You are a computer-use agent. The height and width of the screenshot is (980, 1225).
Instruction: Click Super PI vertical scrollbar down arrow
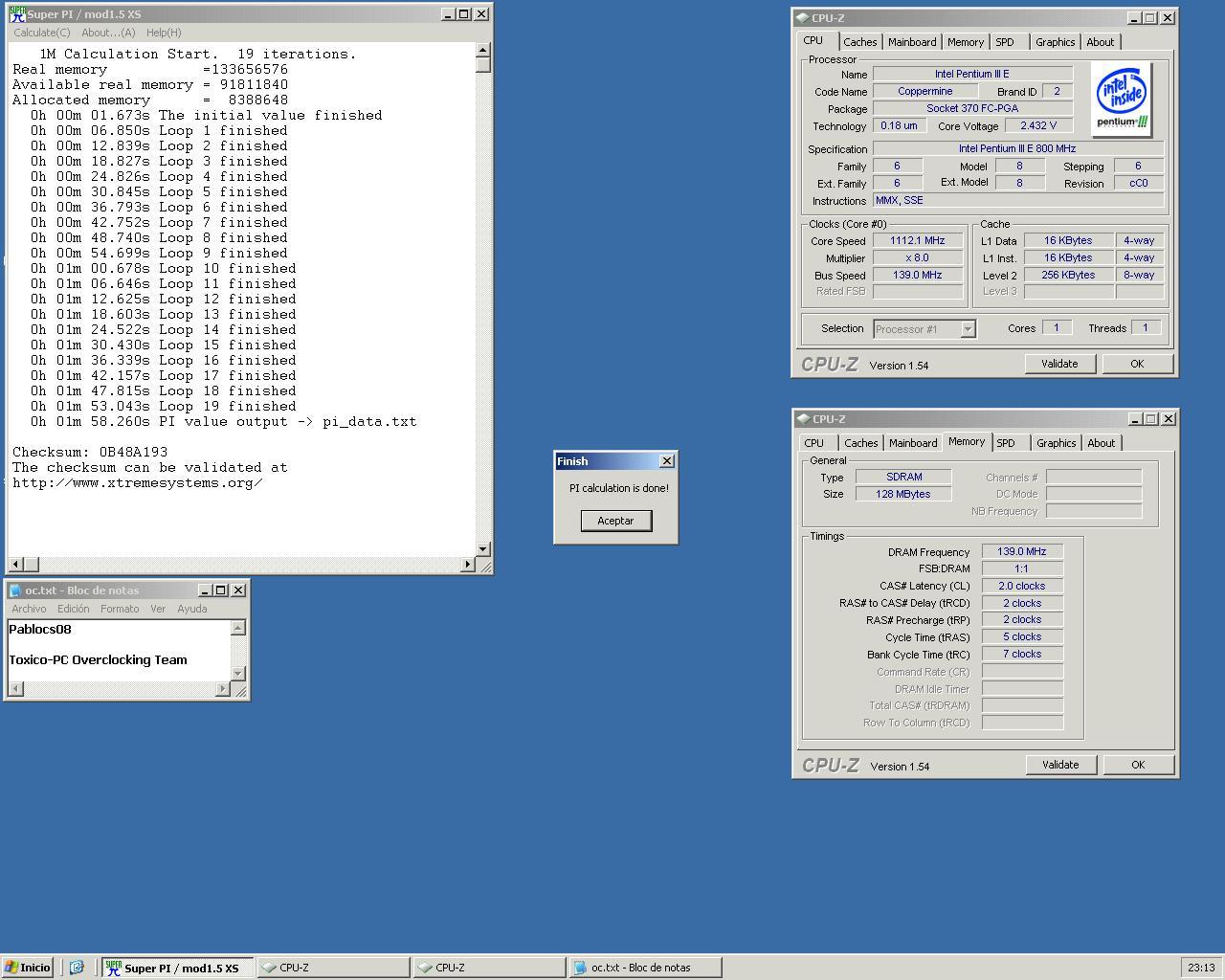(x=482, y=549)
